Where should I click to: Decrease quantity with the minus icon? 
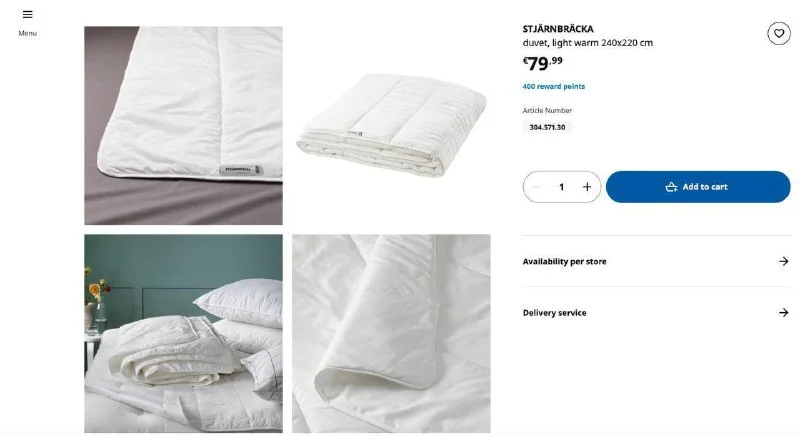click(x=536, y=187)
